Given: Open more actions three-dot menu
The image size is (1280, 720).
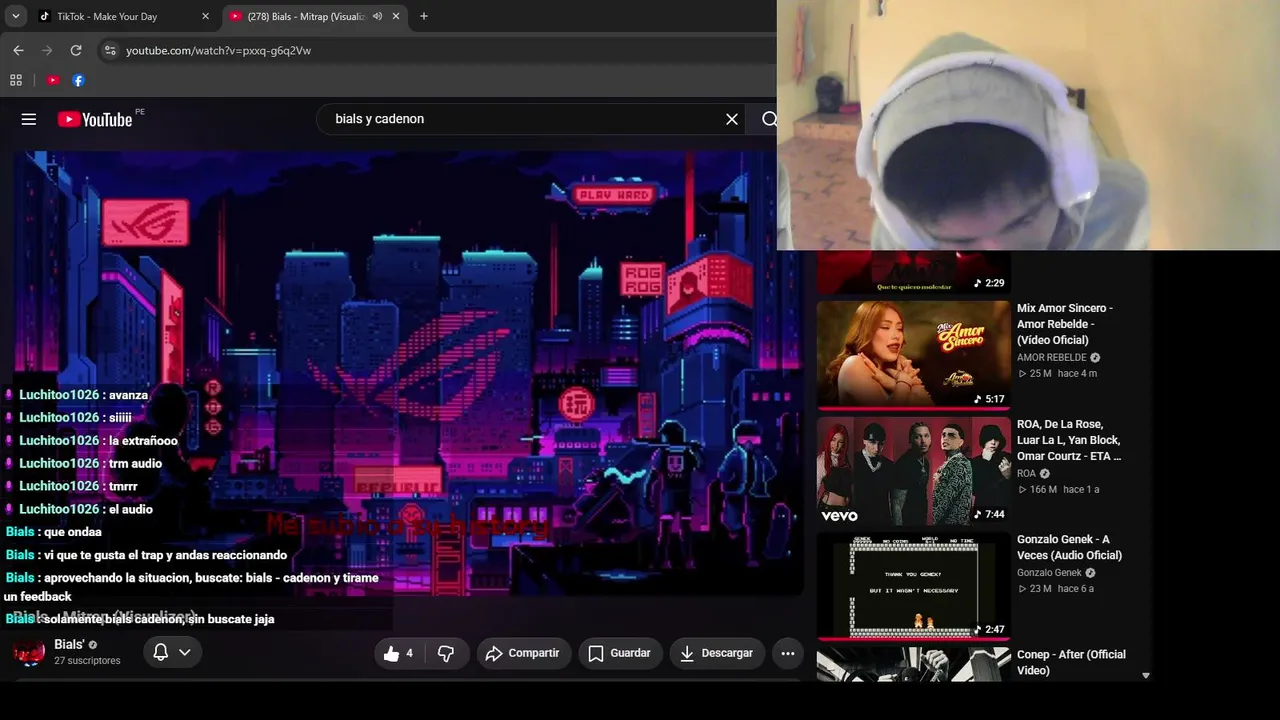Looking at the screenshot, I should coord(788,653).
